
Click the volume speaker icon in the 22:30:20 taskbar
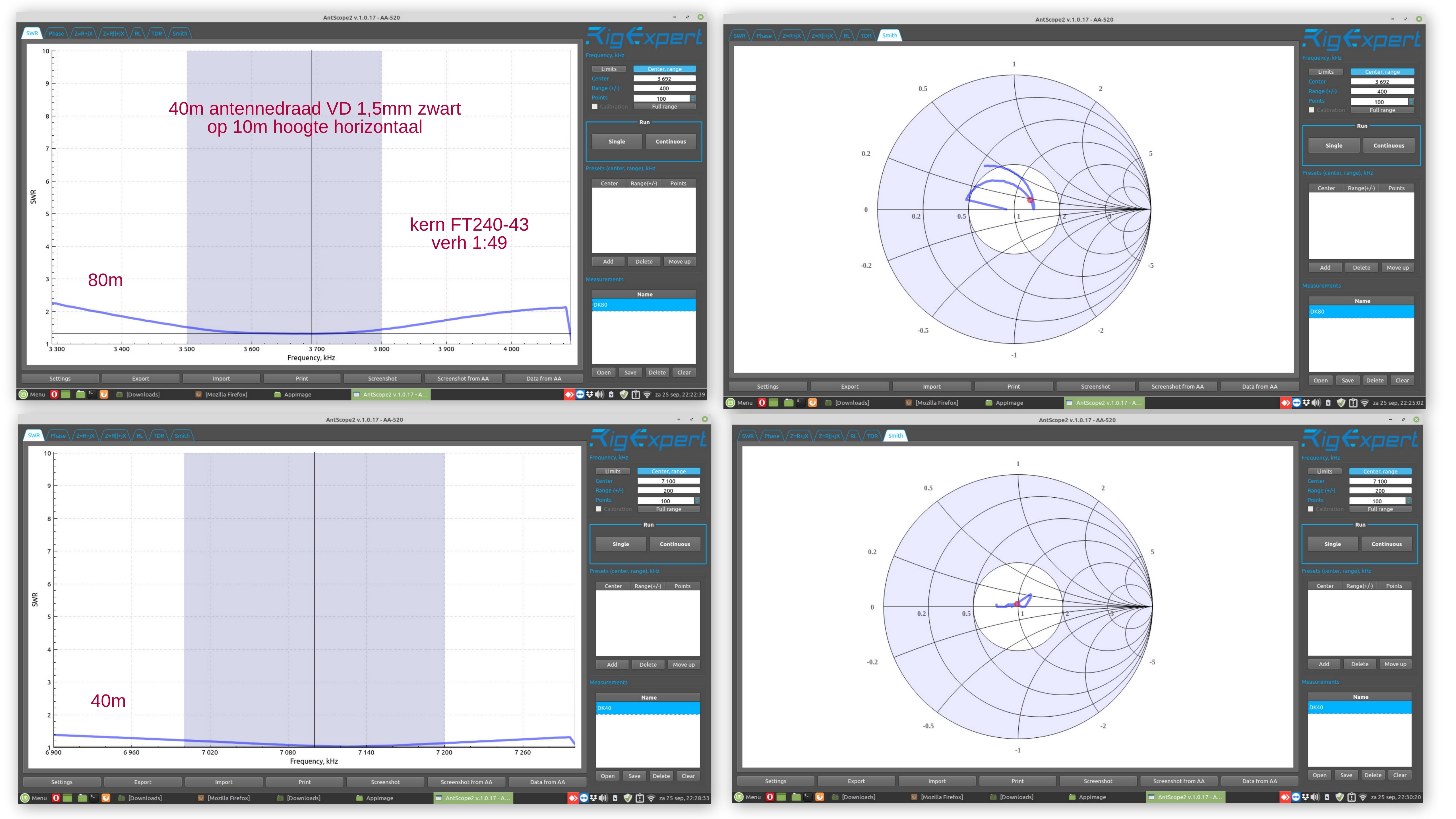click(x=1315, y=797)
